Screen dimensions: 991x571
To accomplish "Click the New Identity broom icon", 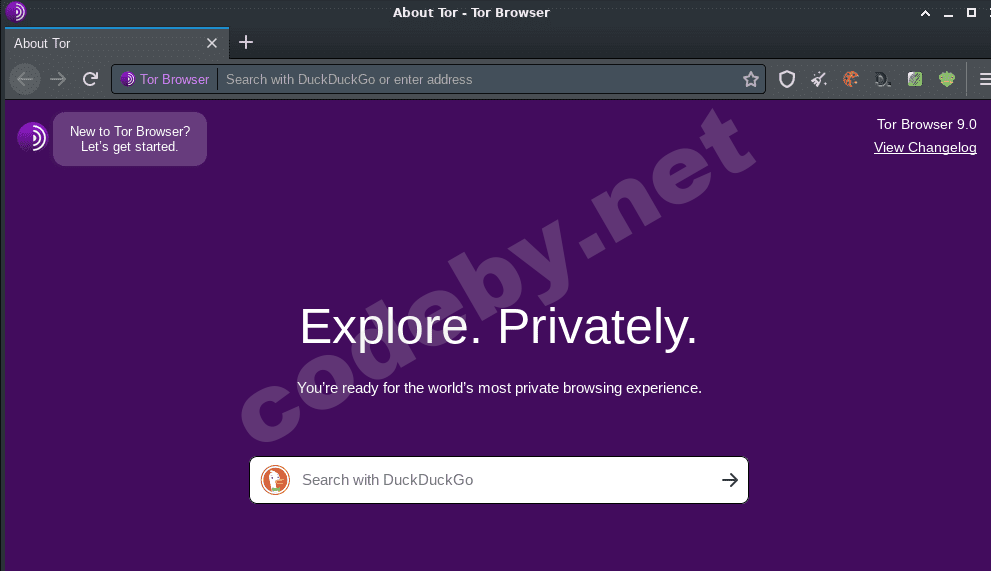I will point(818,79).
